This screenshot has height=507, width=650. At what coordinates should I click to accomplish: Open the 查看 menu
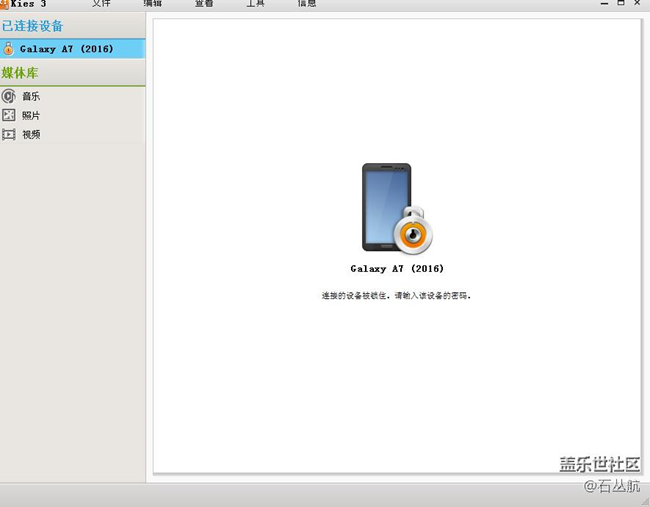[204, 3]
